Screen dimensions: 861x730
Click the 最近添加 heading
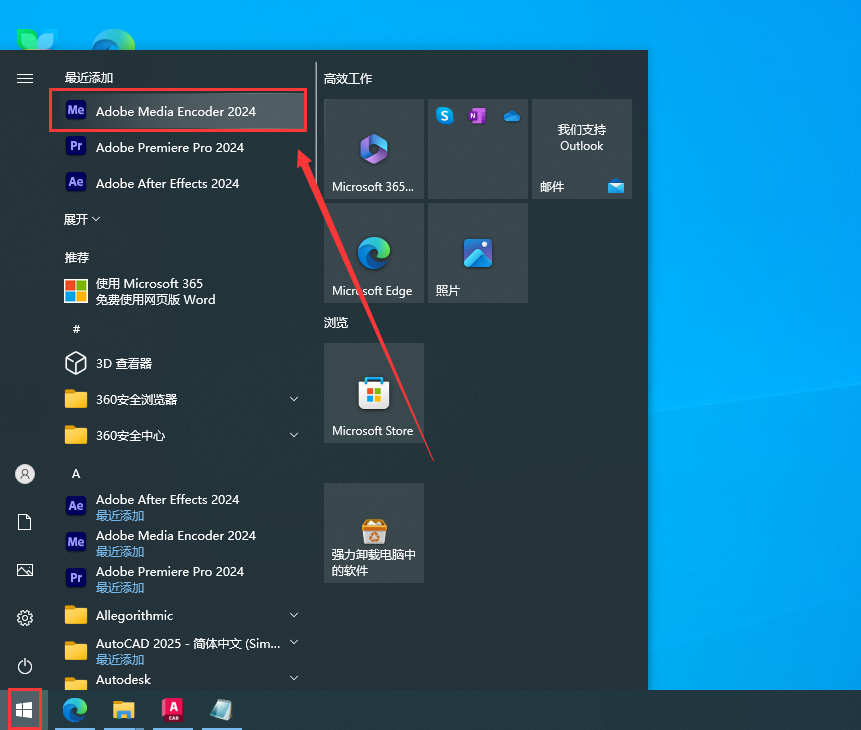click(88, 77)
